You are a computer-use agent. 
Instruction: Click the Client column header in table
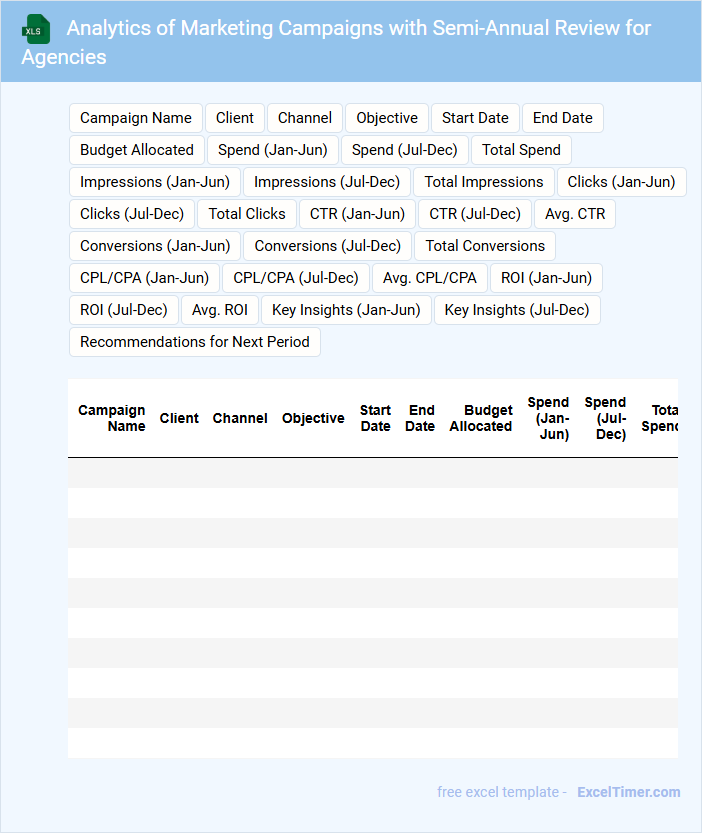tap(179, 418)
